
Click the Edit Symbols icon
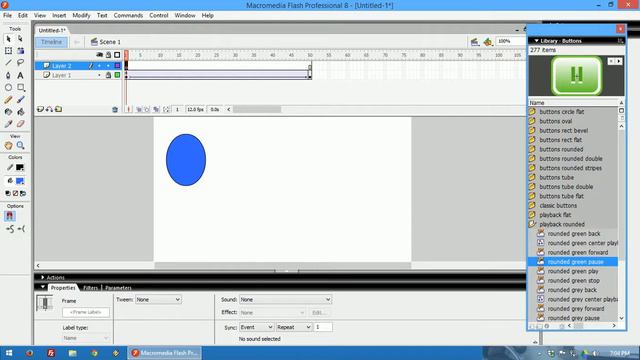(488, 42)
